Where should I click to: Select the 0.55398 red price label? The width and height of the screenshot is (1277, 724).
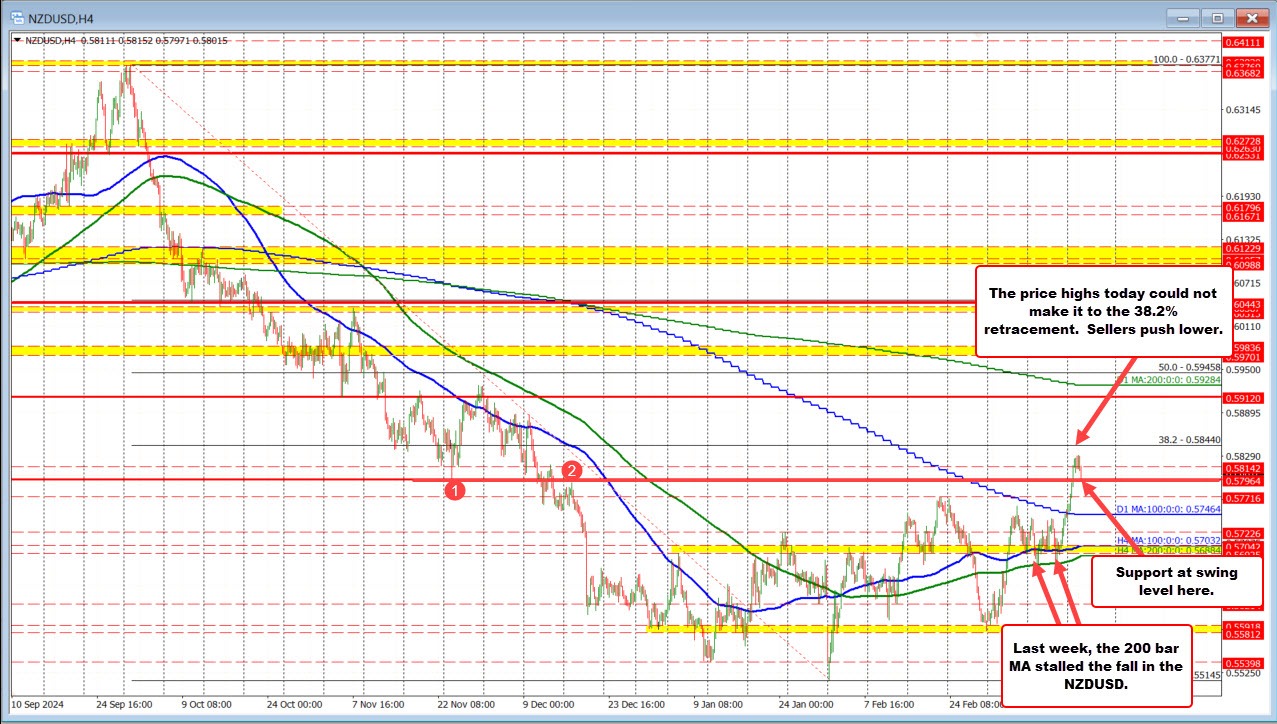pos(1244,663)
